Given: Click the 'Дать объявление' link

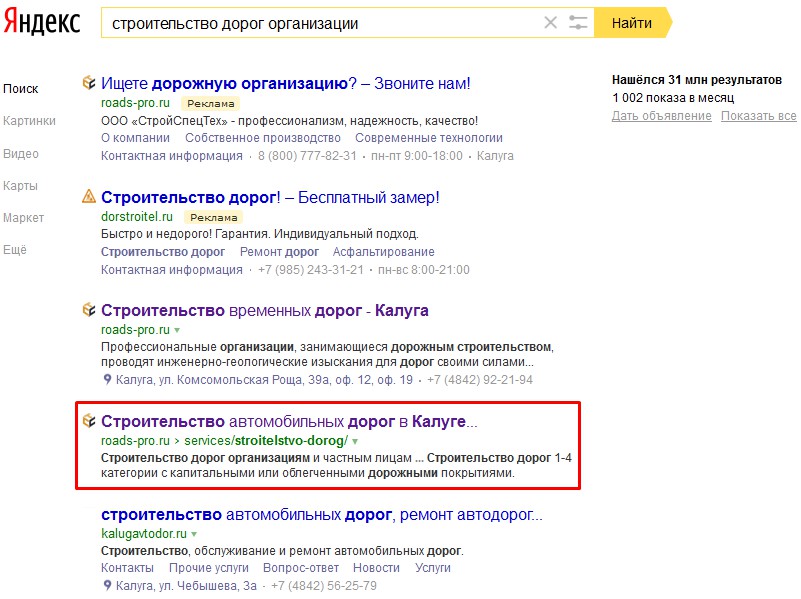Looking at the screenshot, I should [662, 116].
